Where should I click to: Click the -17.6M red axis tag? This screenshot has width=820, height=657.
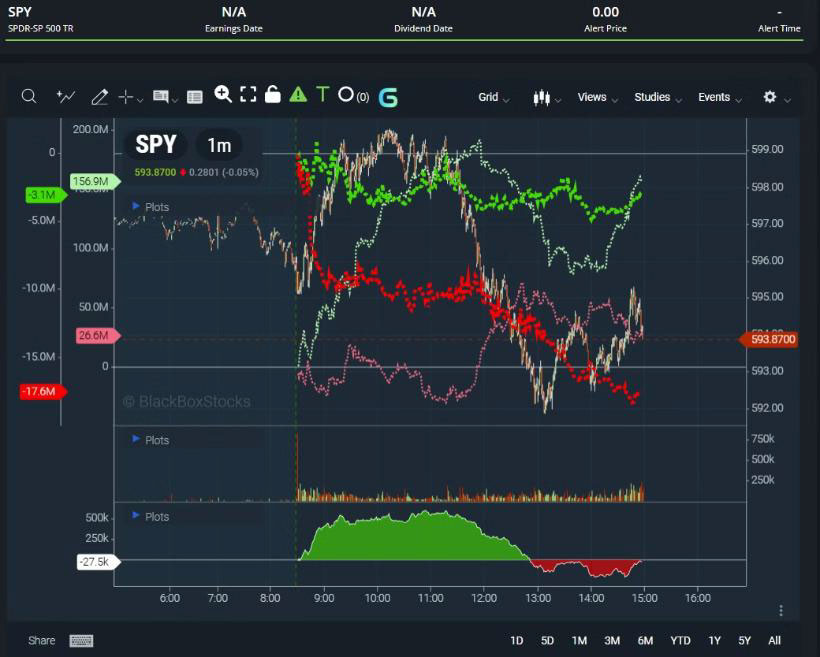click(x=43, y=391)
